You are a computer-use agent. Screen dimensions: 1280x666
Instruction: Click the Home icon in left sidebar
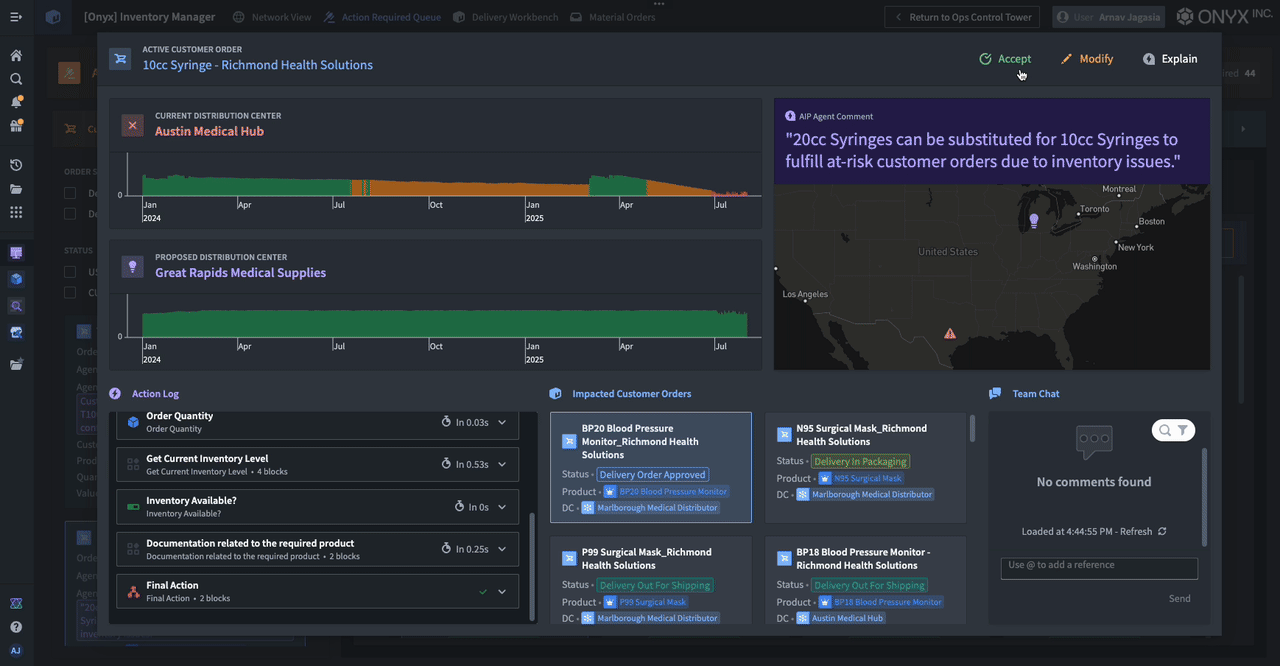click(16, 55)
